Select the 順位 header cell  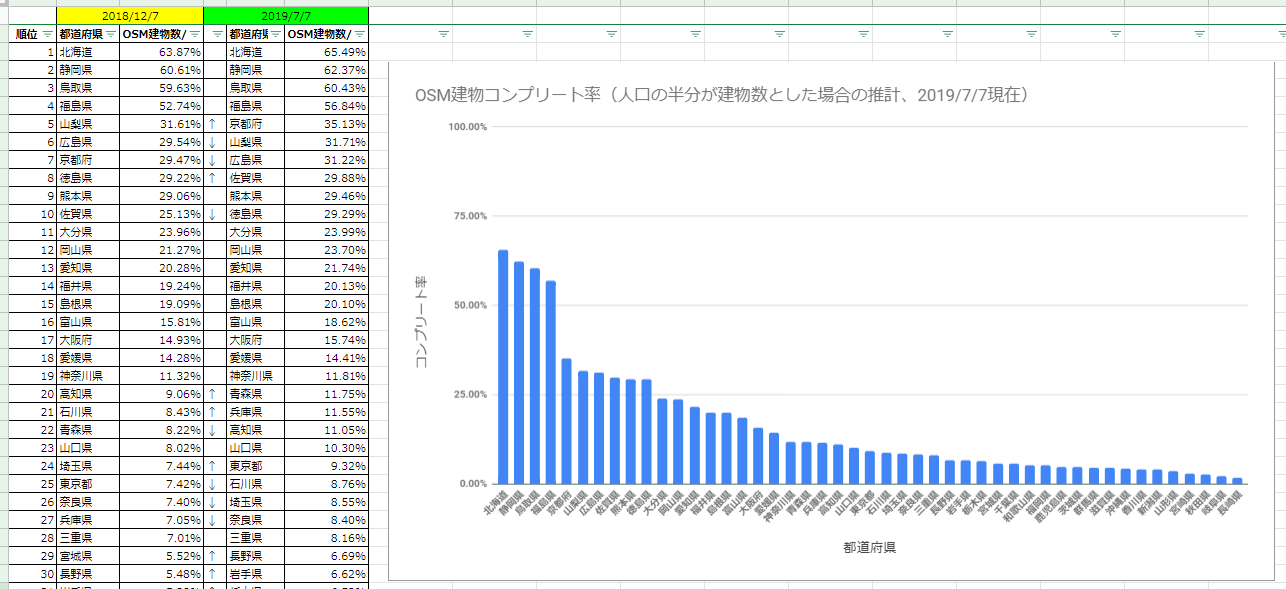33,34
